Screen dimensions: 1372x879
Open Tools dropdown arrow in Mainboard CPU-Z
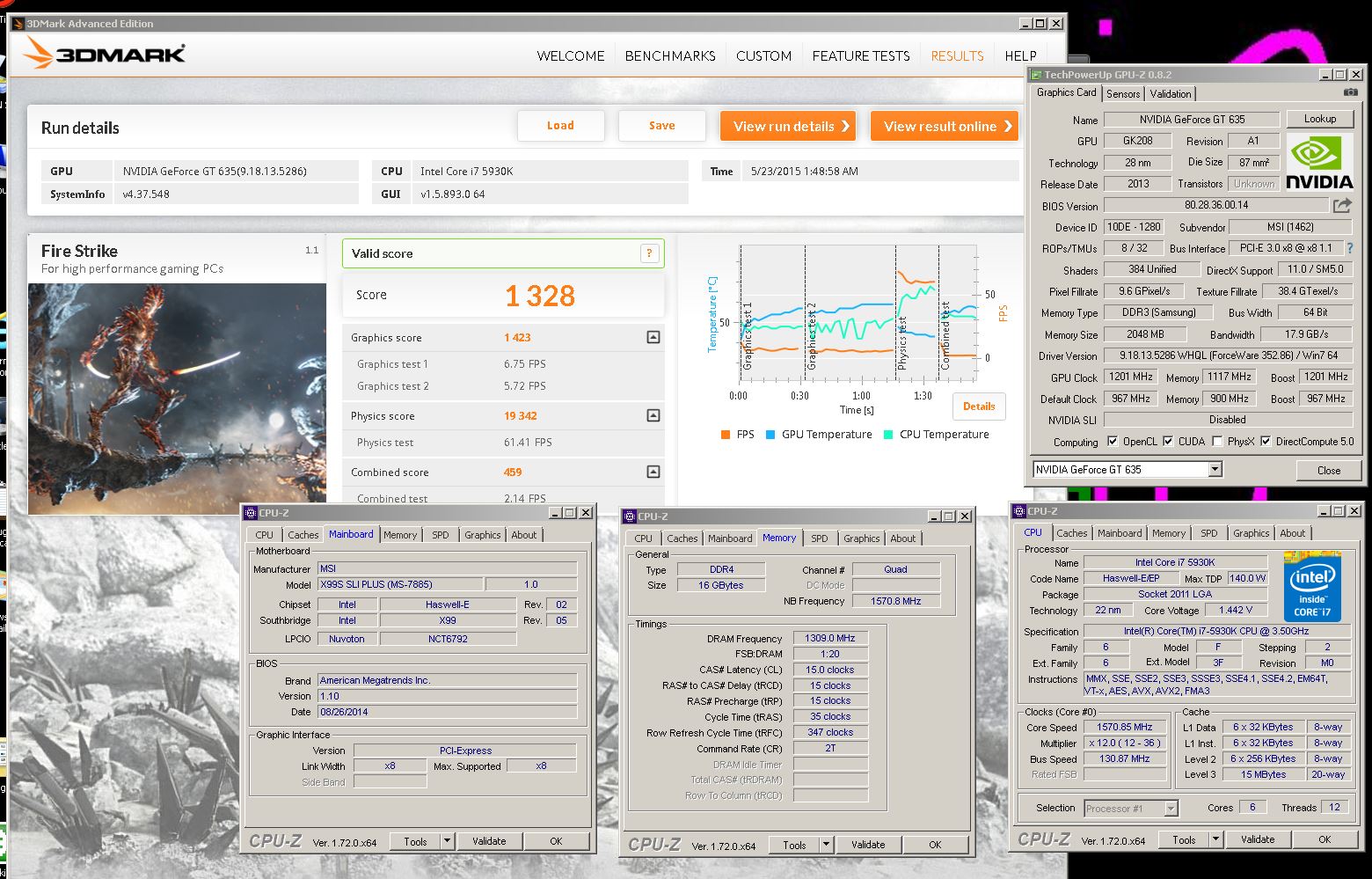click(447, 841)
